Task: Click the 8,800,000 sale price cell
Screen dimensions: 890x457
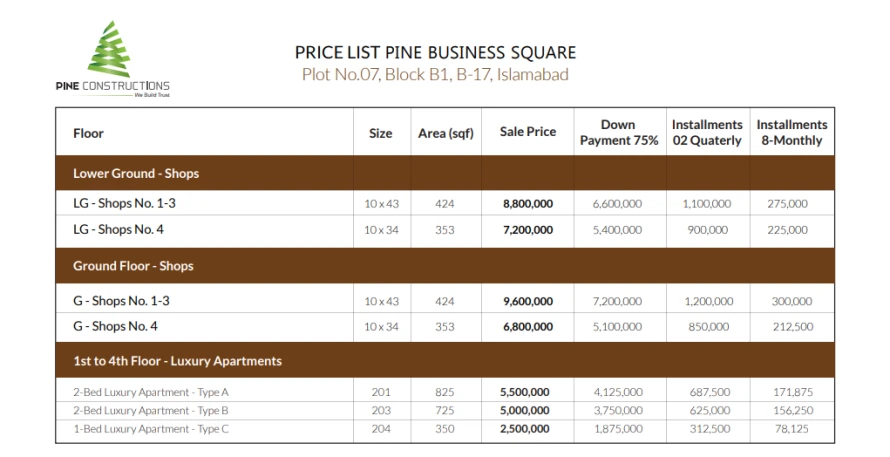Action: 528,204
